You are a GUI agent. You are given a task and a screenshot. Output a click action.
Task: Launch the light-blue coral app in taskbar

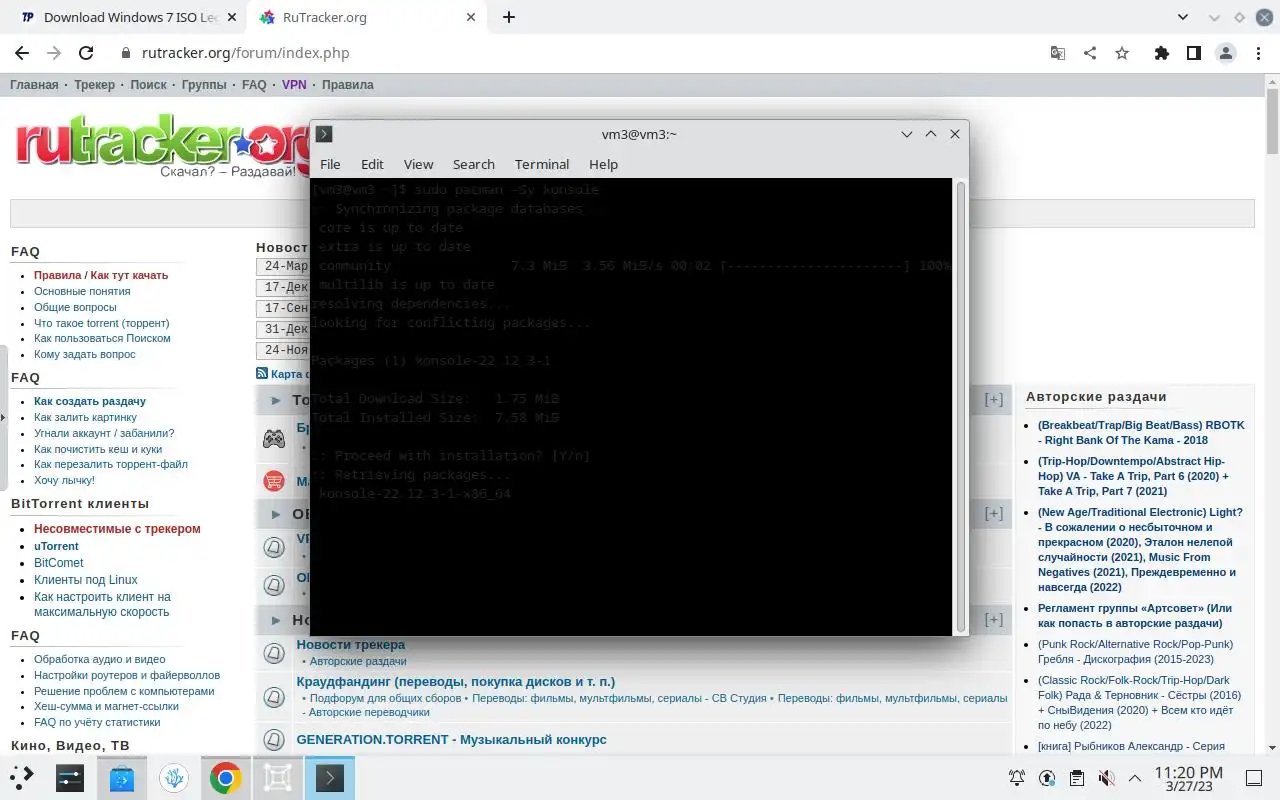174,777
